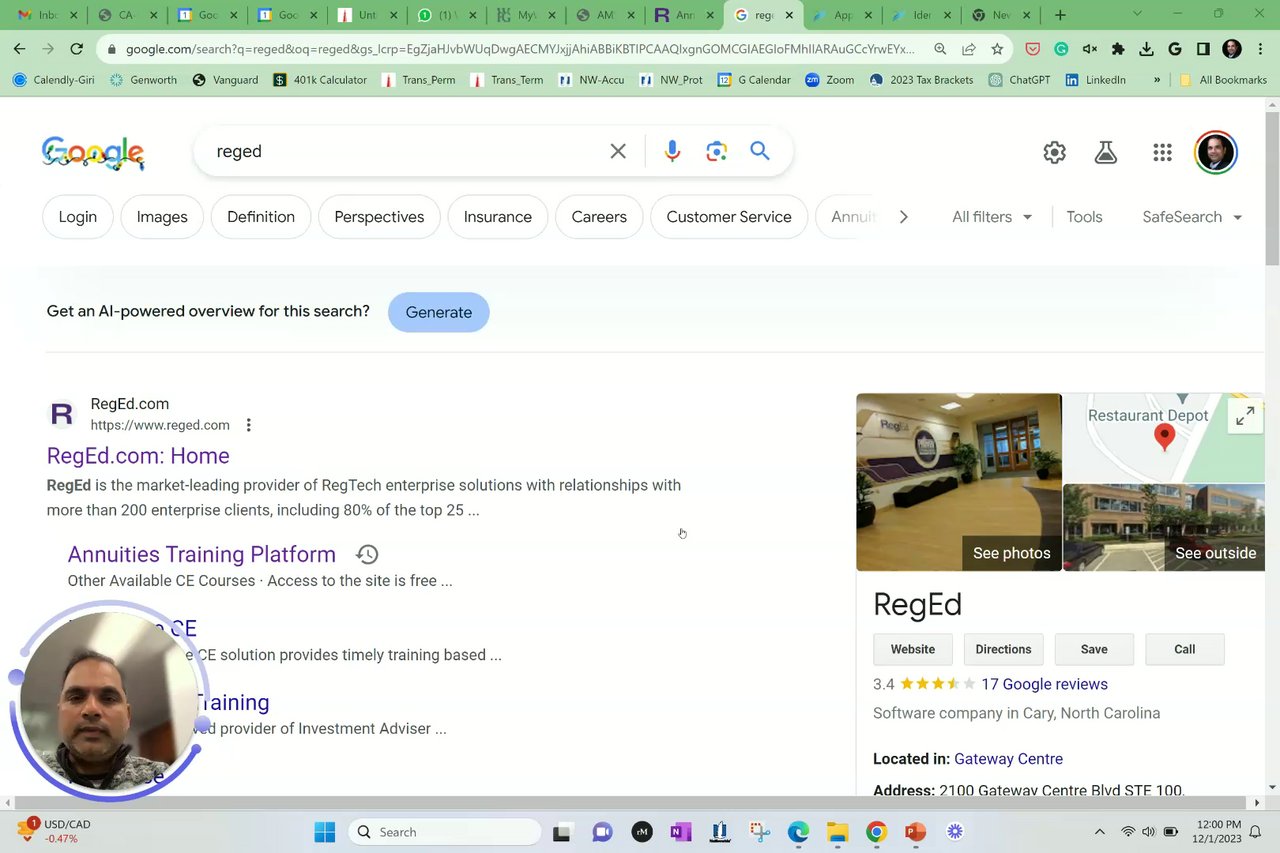
Task: Open the 17 Google reviews link
Action: coord(1044,684)
